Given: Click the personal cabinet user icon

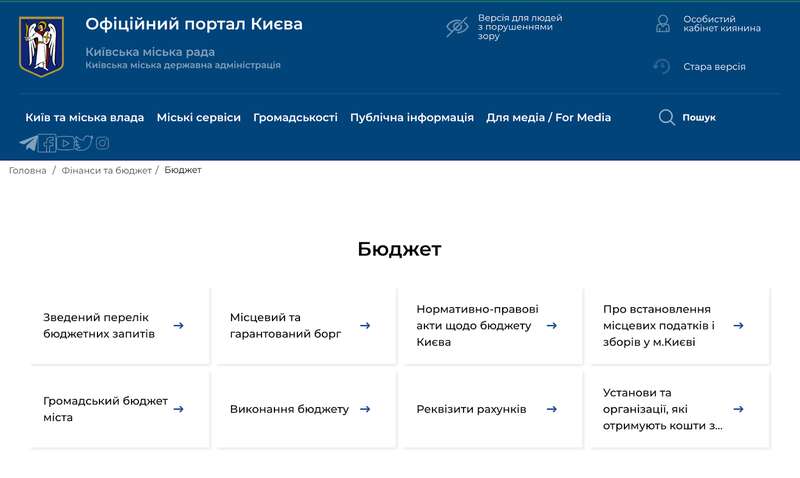Looking at the screenshot, I should [x=662, y=24].
